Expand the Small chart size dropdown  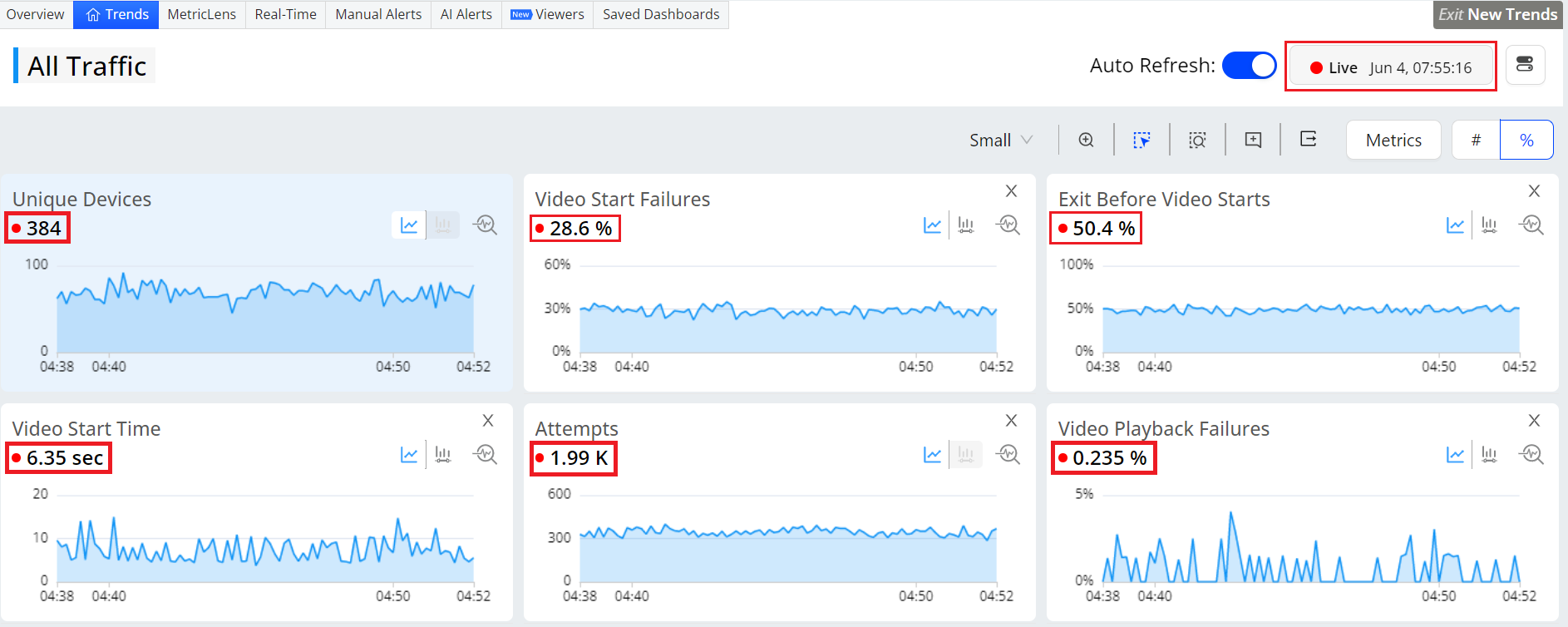click(x=1000, y=140)
